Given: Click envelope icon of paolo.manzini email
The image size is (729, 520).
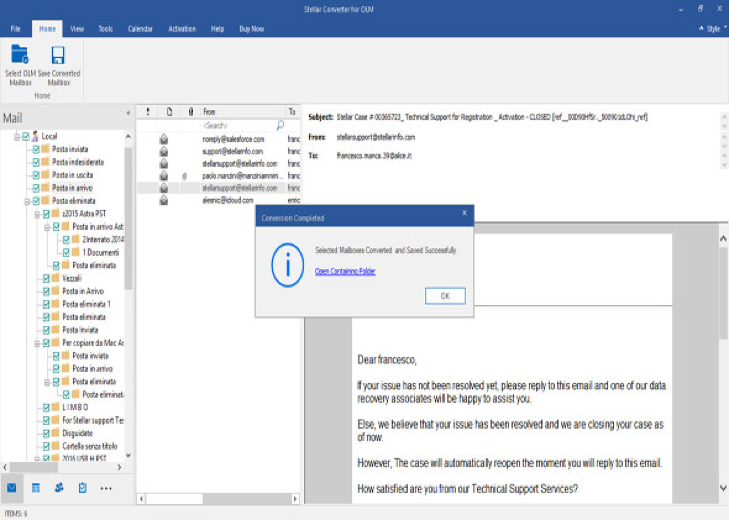Looking at the screenshot, I should pyautogui.click(x=164, y=176).
